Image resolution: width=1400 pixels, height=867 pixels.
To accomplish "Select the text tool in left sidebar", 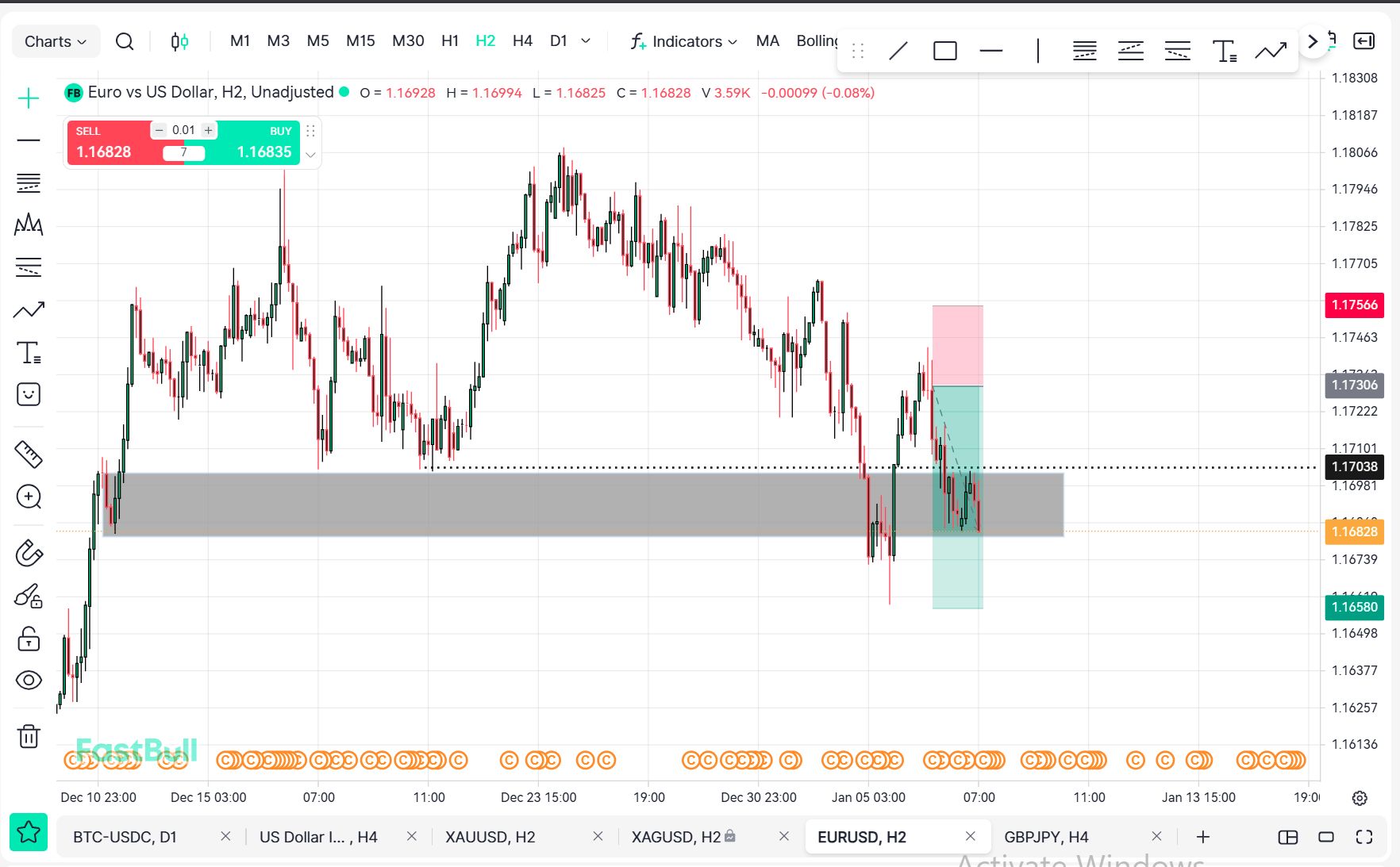I will 29,352.
